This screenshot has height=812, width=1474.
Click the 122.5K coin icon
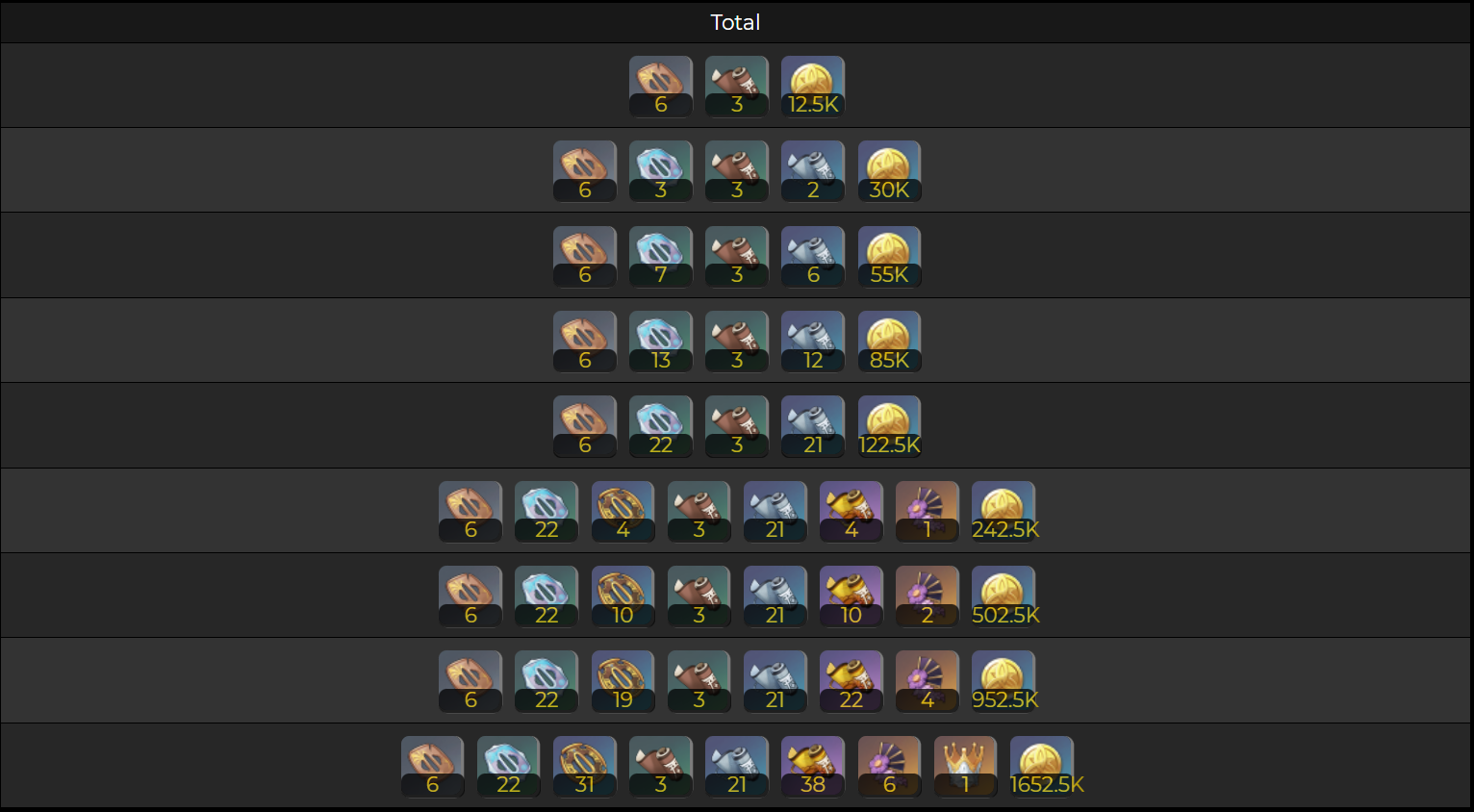(889, 426)
